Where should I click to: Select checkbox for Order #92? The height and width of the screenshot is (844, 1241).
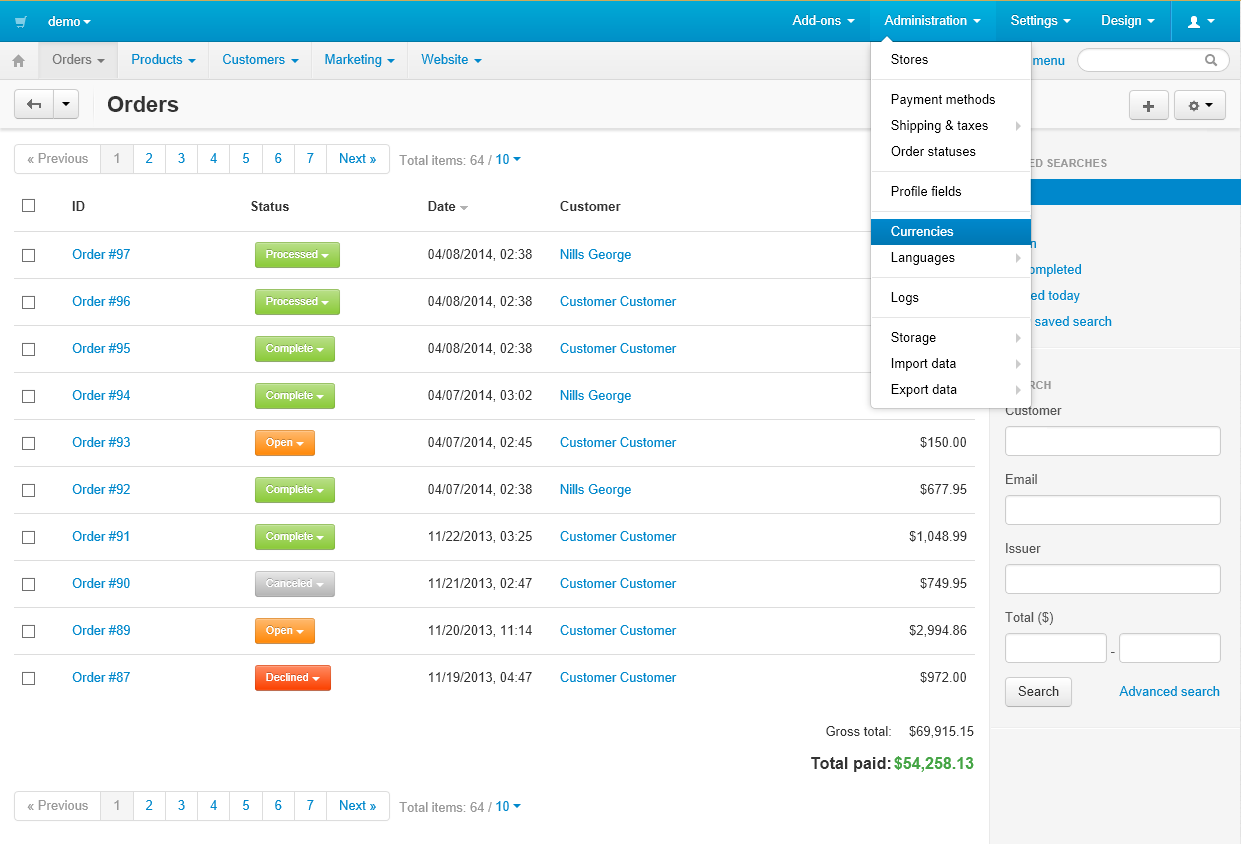[x=28, y=490]
